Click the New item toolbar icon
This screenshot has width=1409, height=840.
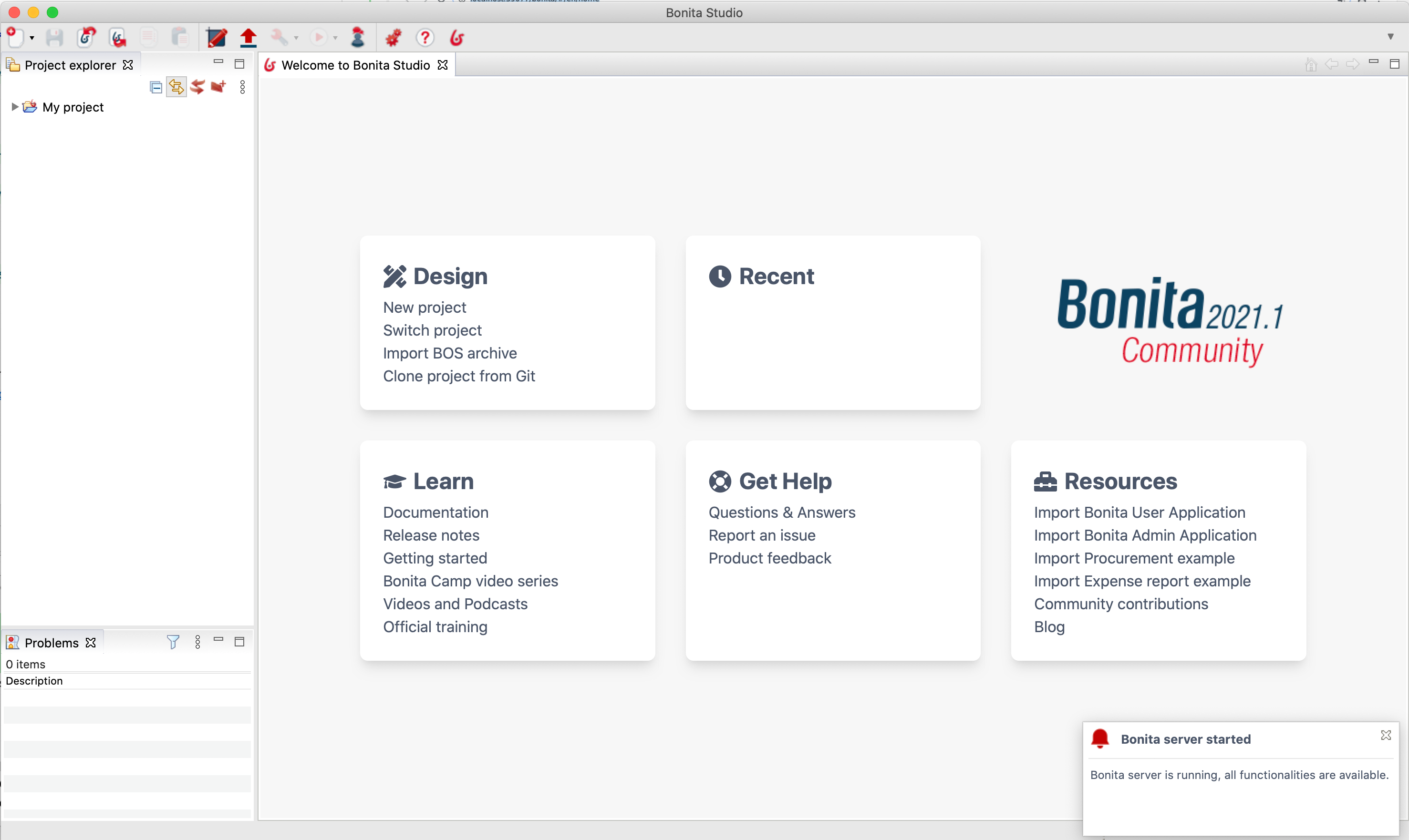pyautogui.click(x=15, y=37)
